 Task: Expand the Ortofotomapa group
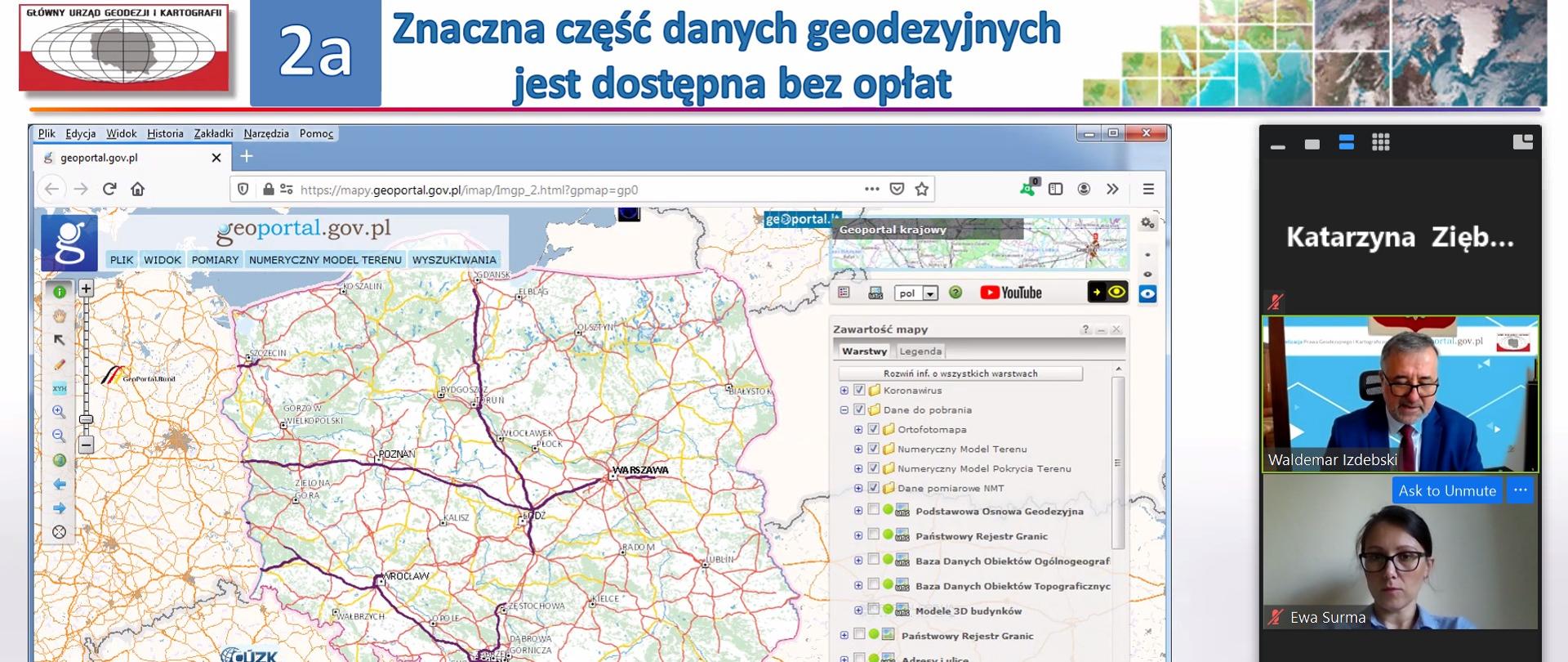coord(858,429)
